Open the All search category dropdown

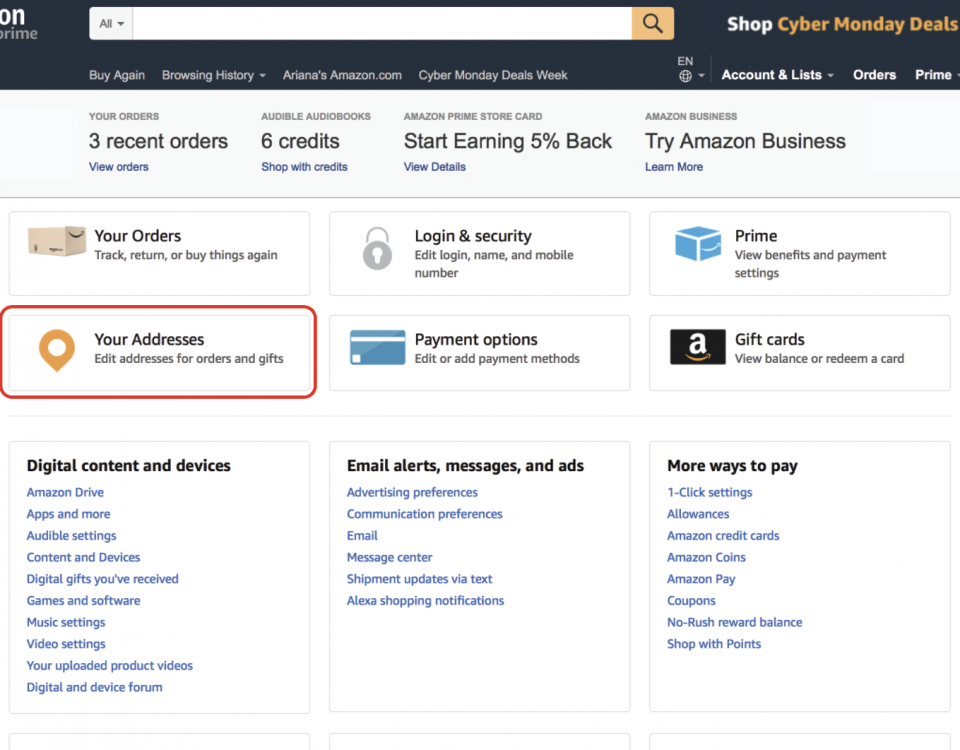111,23
